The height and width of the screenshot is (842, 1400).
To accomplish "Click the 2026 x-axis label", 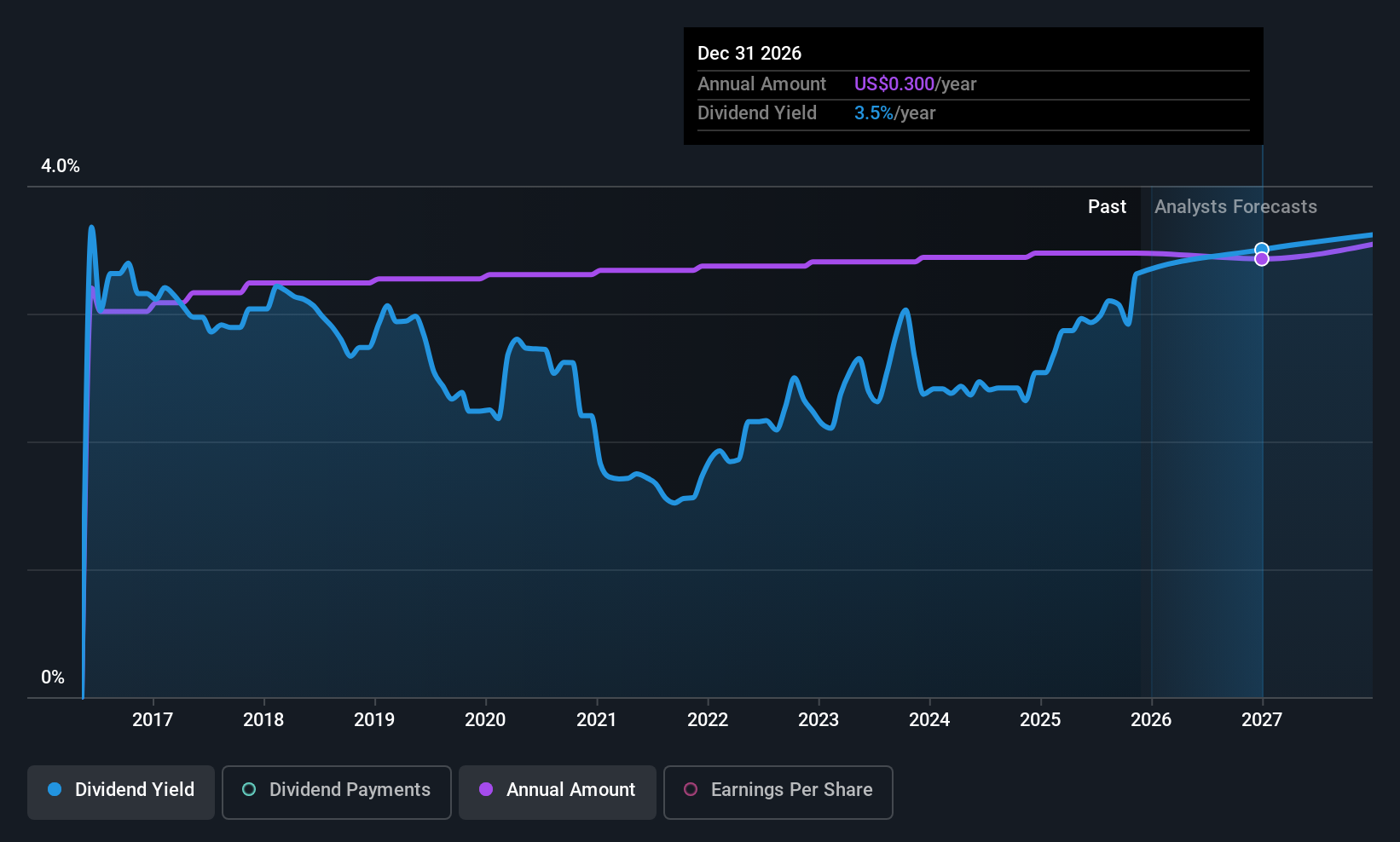I will (x=1151, y=720).
